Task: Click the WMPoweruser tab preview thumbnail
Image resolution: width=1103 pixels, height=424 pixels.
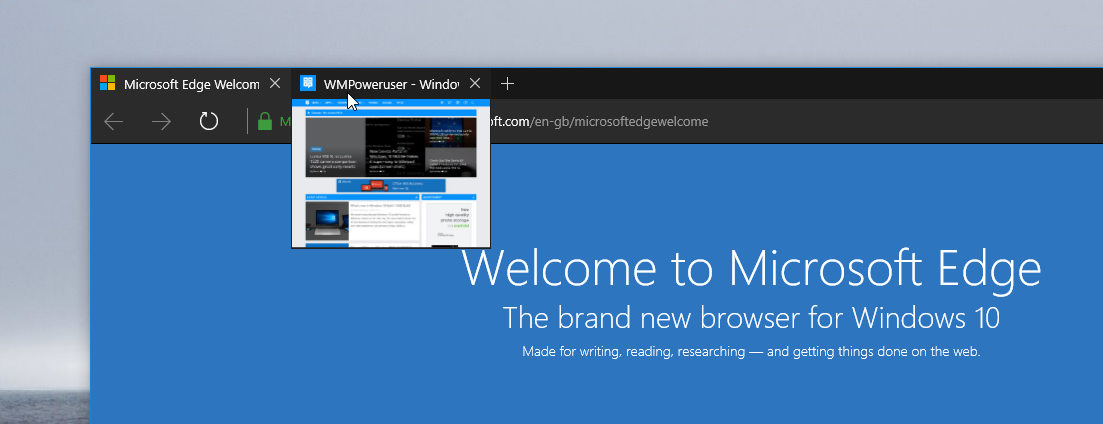Action: pos(391,173)
